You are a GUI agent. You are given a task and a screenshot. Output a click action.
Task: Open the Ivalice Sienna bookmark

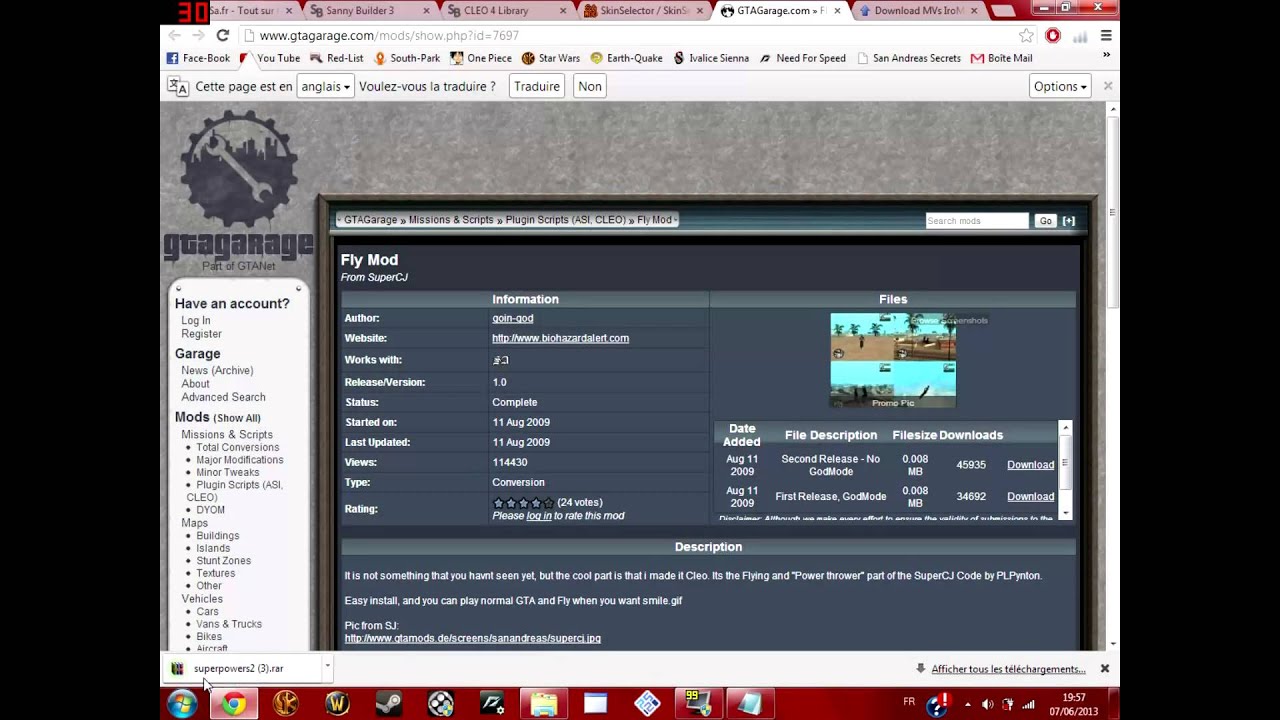click(710, 58)
